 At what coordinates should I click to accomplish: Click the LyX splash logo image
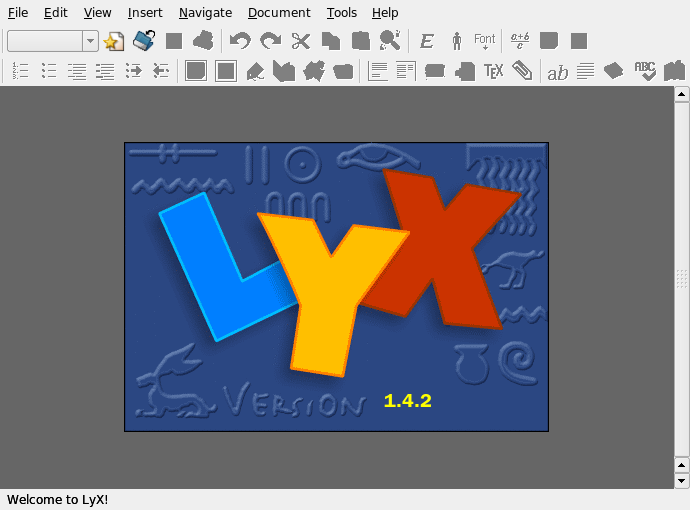coord(336,286)
